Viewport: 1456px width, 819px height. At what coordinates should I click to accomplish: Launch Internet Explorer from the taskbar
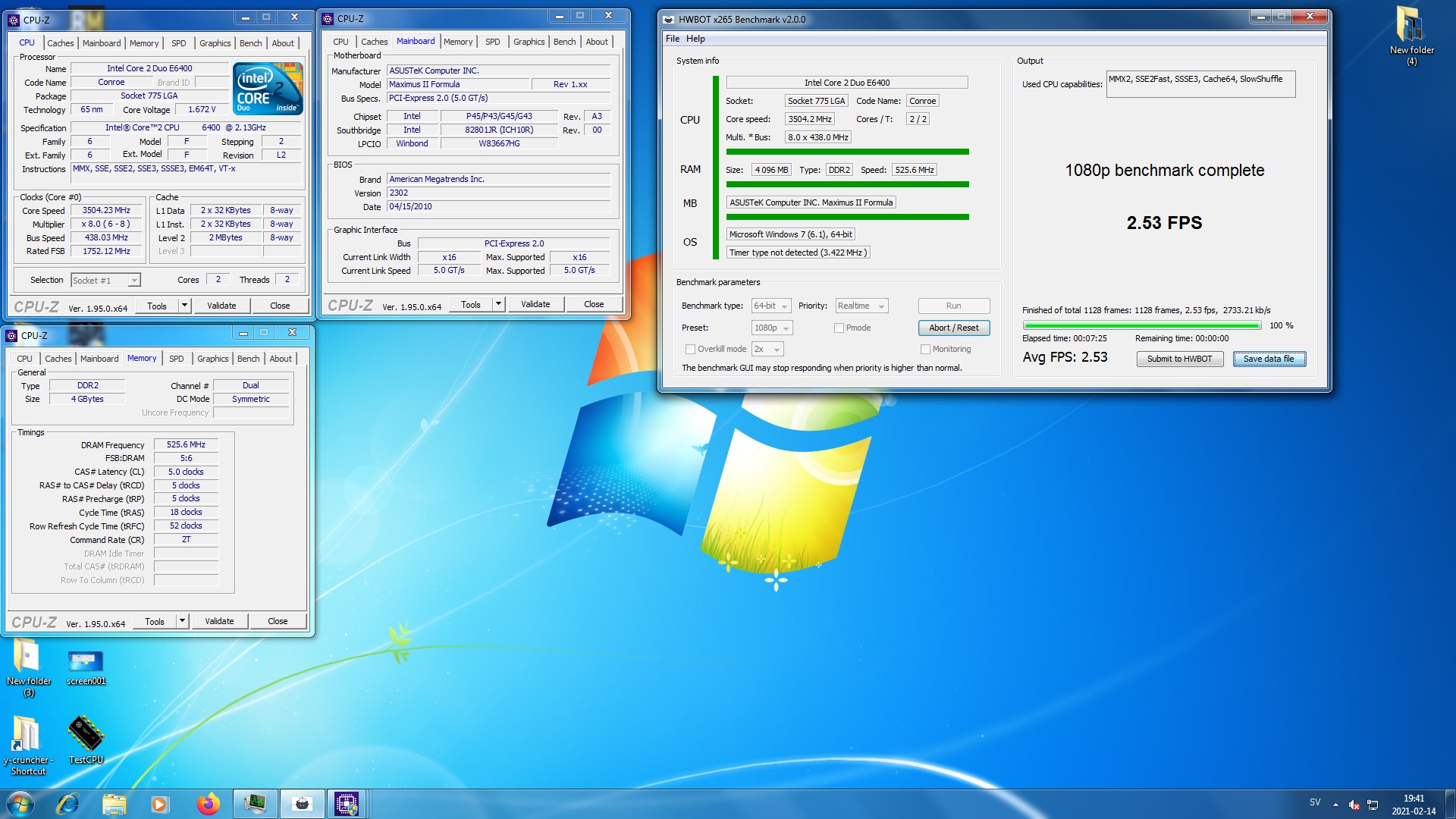(67, 804)
